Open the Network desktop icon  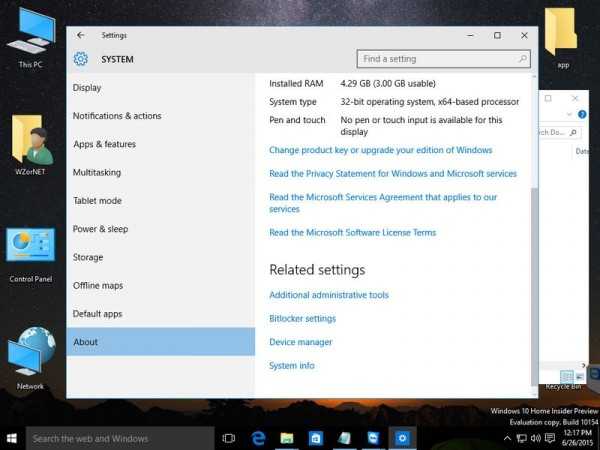[x=31, y=358]
